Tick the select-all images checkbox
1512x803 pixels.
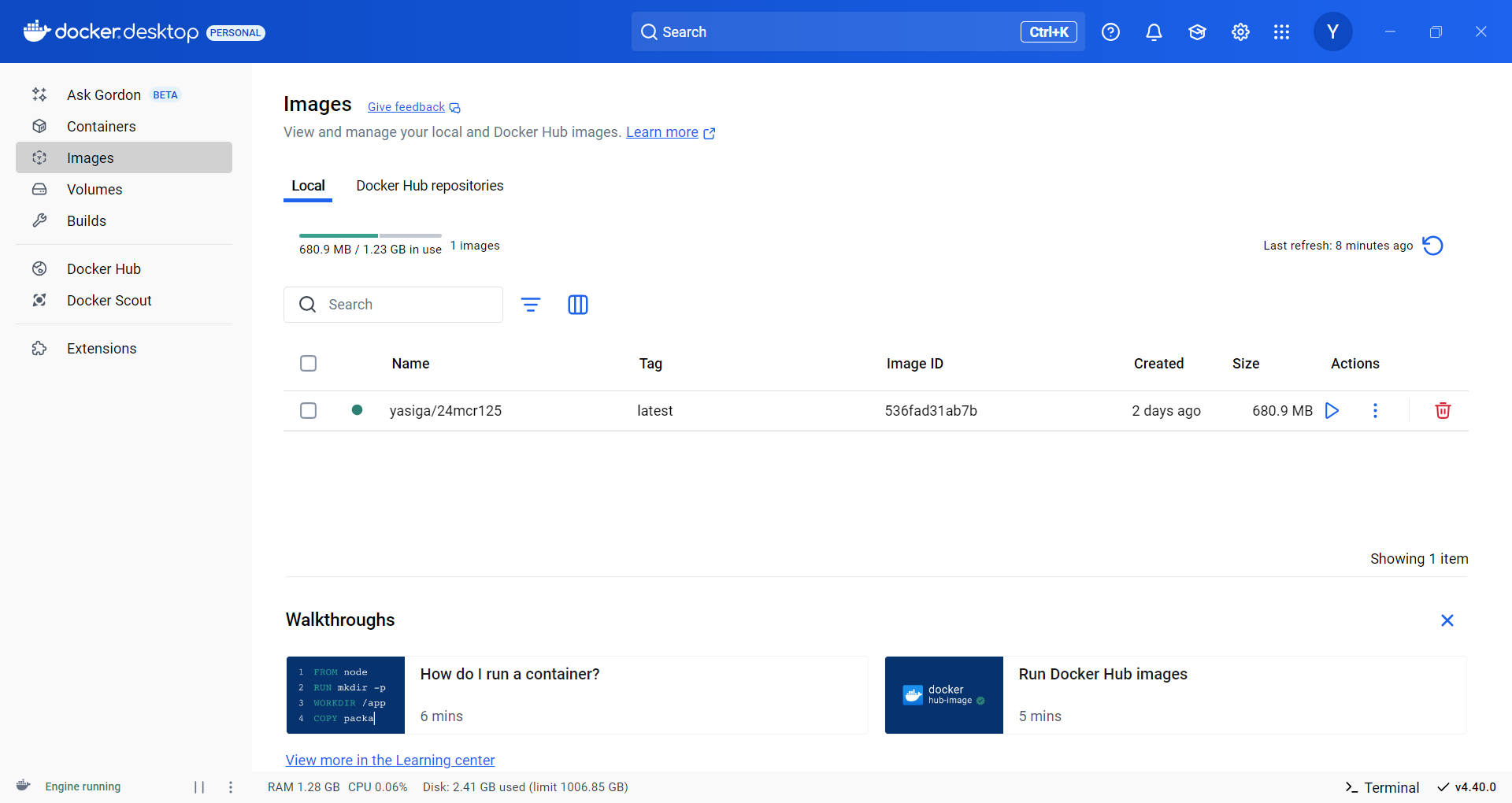(x=308, y=363)
